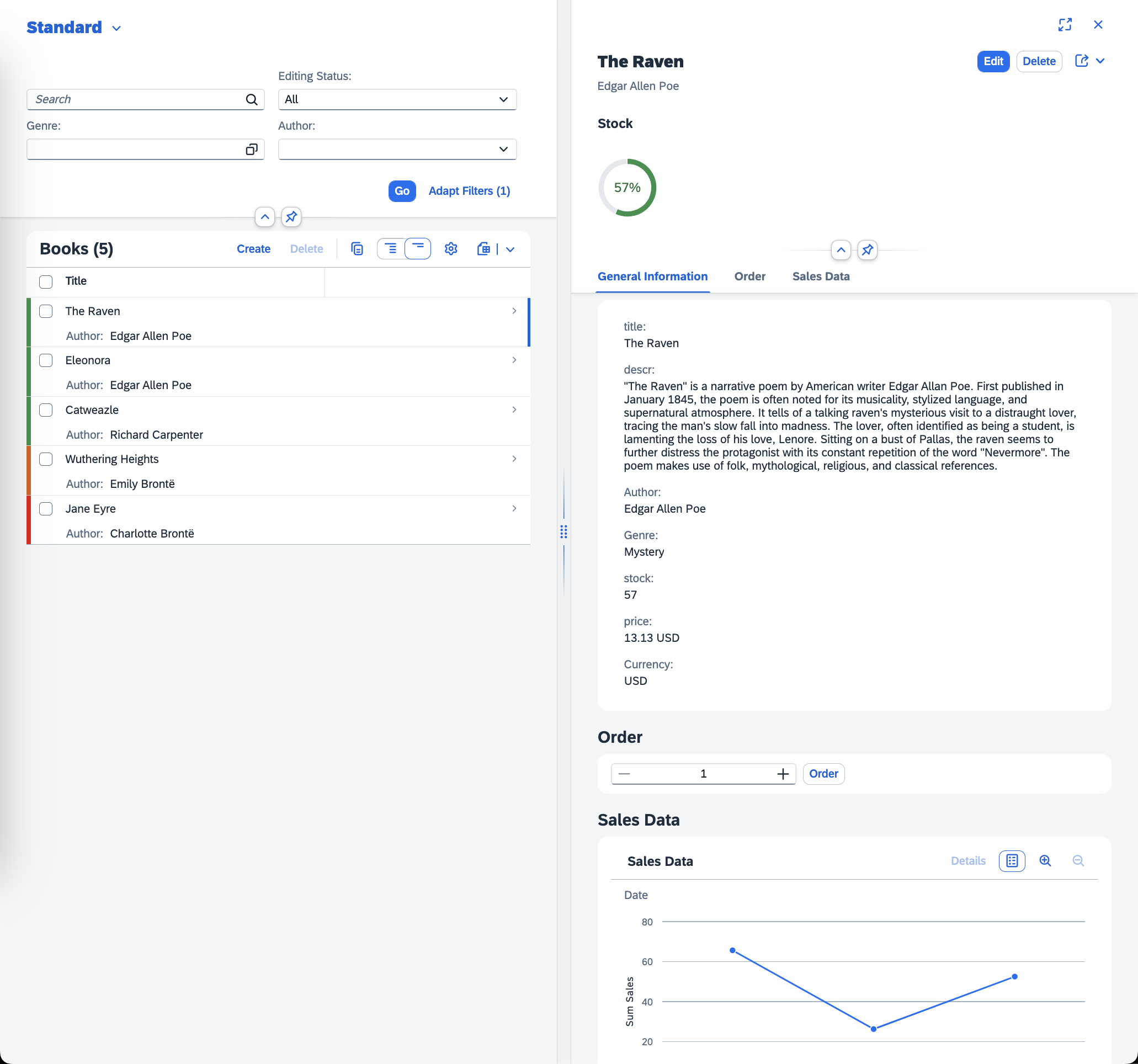Select all books via Title header checkbox
This screenshot has height=1064, width=1138.
click(x=46, y=281)
